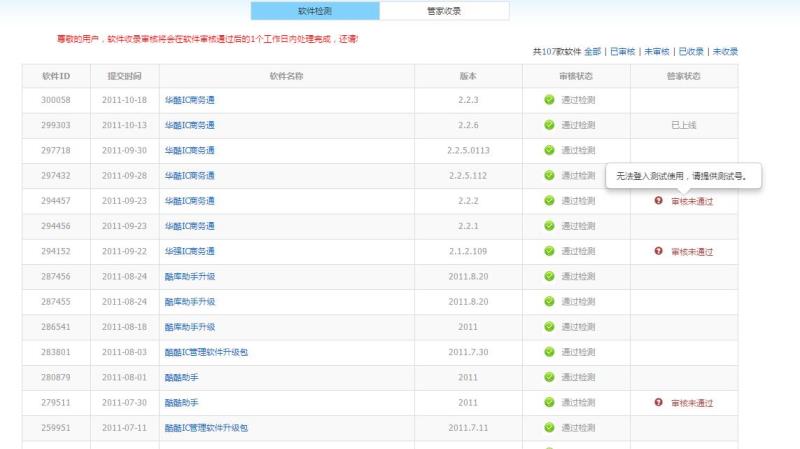Click the 已上线 status in row 299303
The image size is (800, 449).
coord(684,125)
